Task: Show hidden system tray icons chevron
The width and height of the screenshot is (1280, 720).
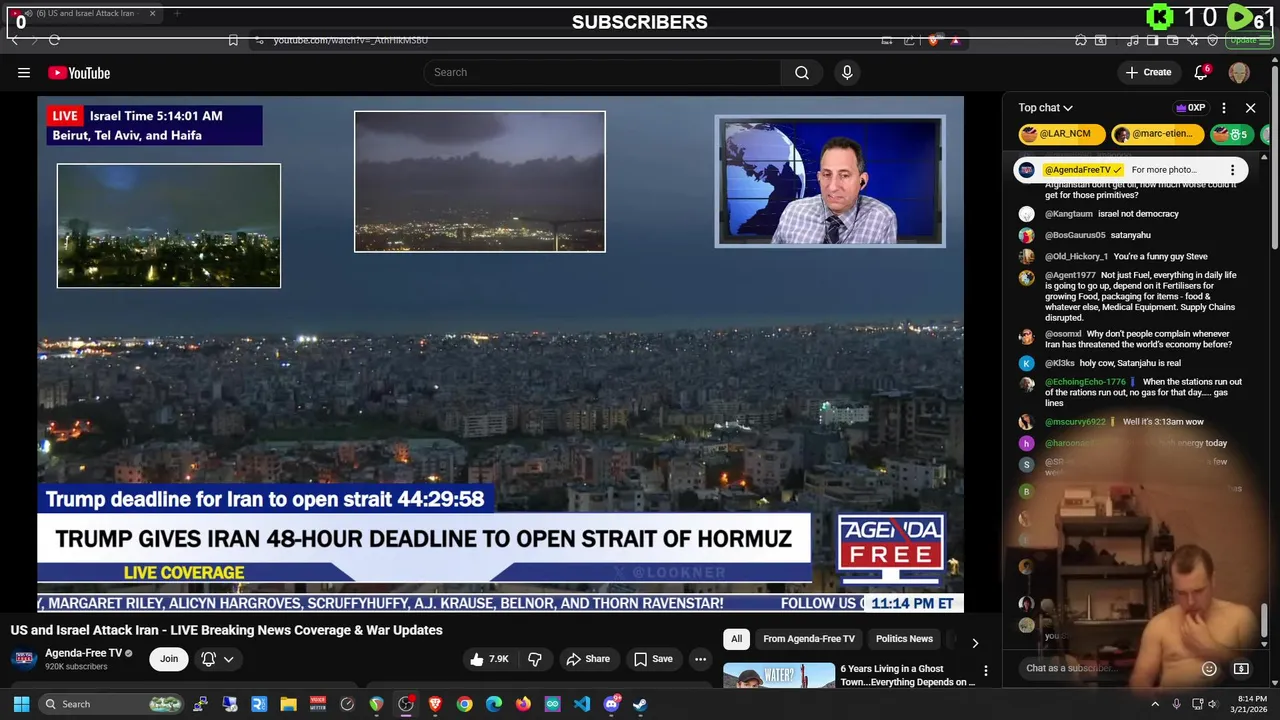Action: point(1155,704)
